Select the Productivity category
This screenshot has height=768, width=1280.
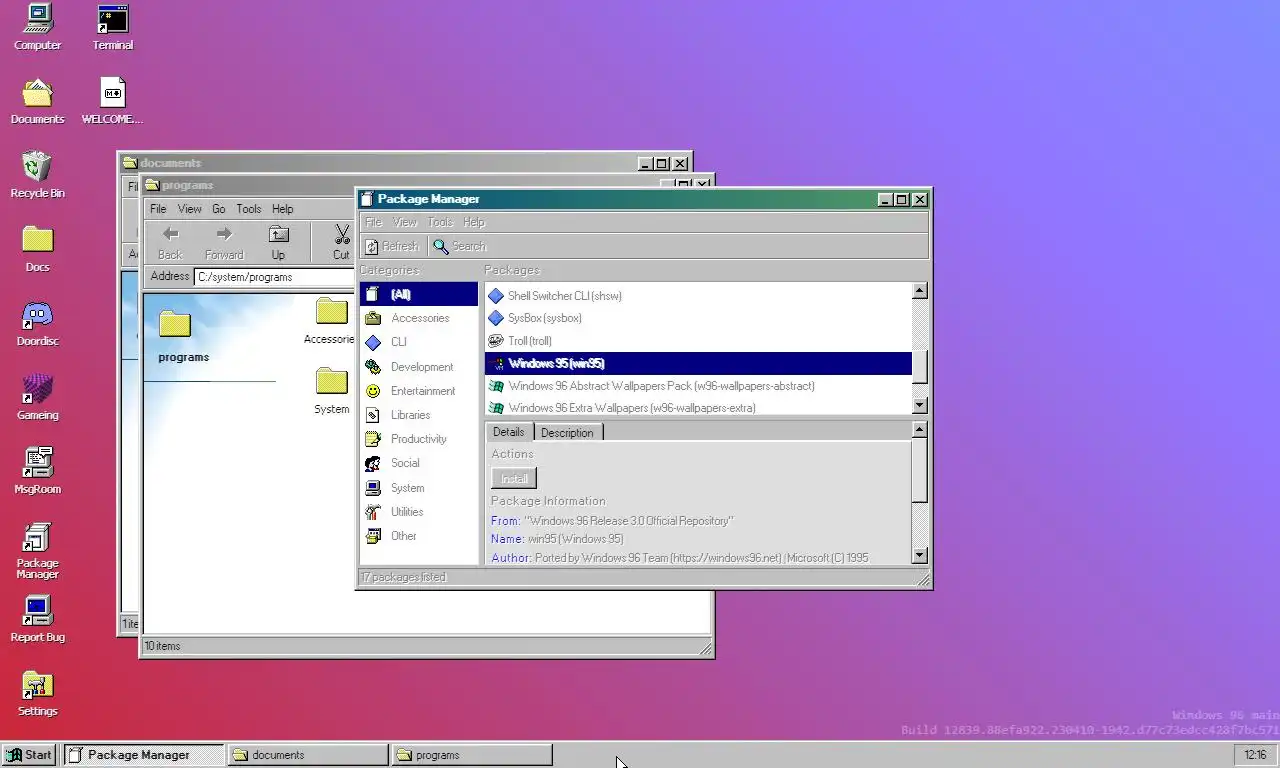(x=419, y=439)
